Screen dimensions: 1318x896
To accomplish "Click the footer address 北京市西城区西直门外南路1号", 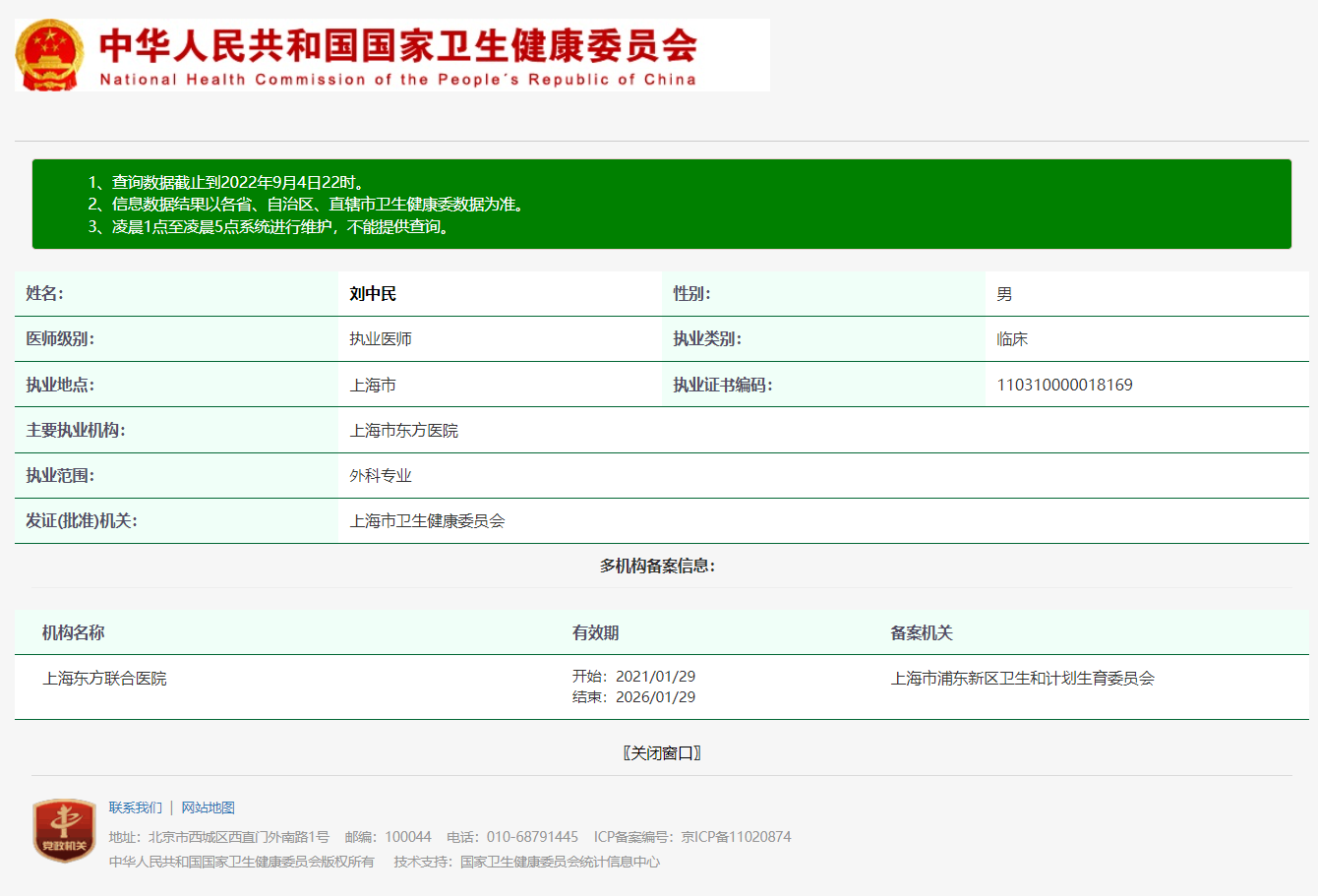I will pos(239,837).
